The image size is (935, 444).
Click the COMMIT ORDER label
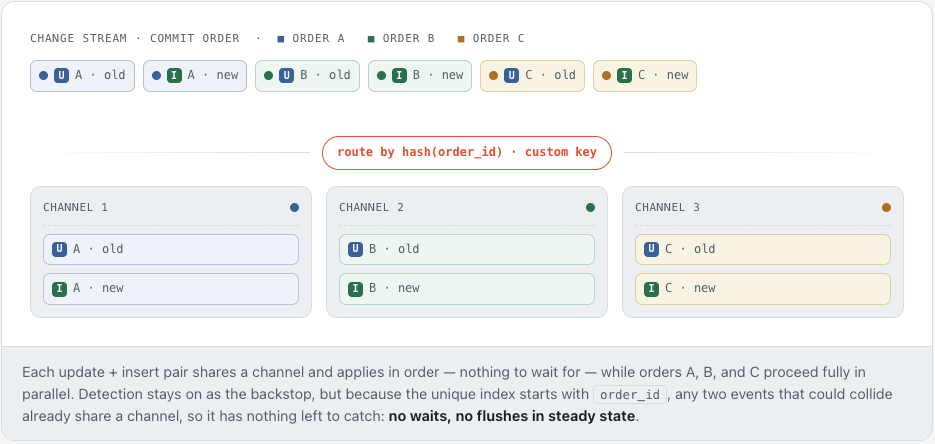click(x=194, y=39)
